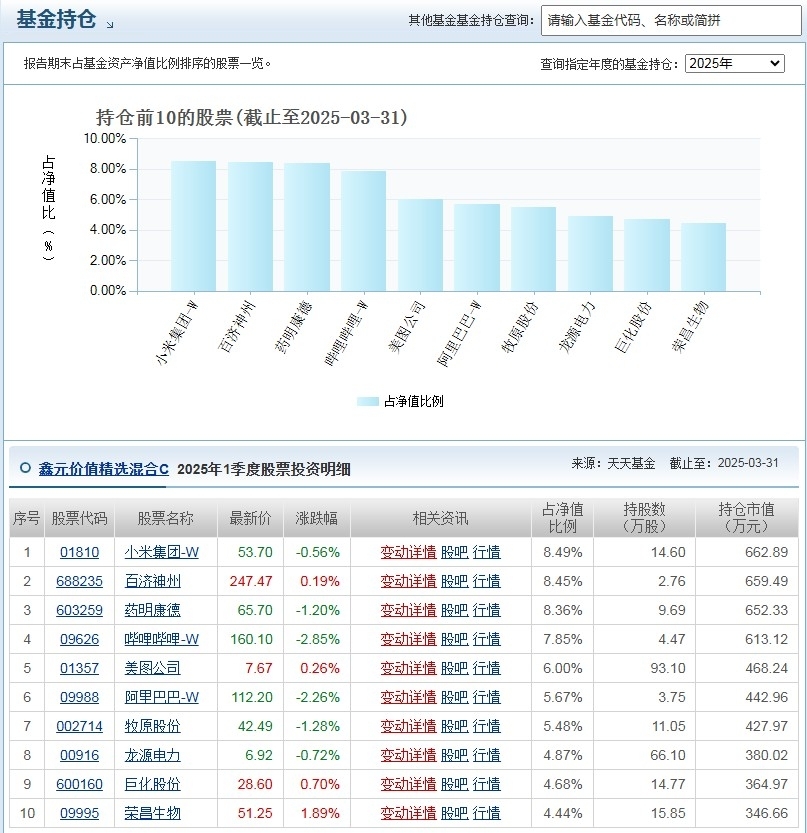Open 行情 for 药明康德
The image size is (807, 833).
pos(487,610)
